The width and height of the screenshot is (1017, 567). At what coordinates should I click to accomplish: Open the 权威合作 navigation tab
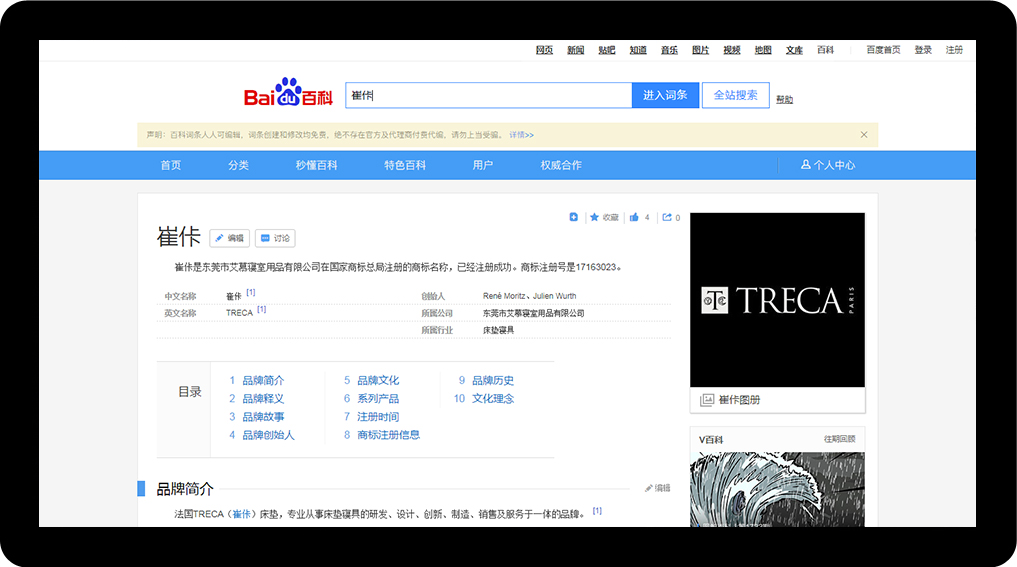click(x=561, y=165)
